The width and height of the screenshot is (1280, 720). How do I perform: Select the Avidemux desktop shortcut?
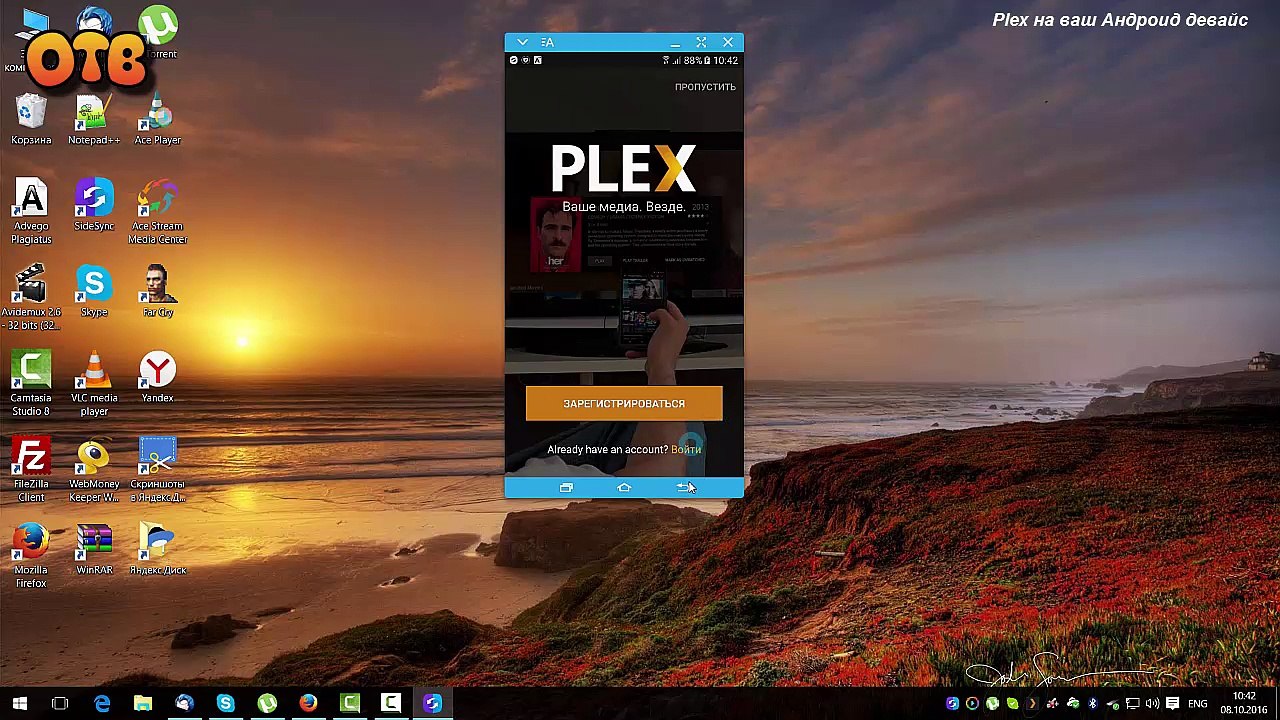[x=31, y=298]
